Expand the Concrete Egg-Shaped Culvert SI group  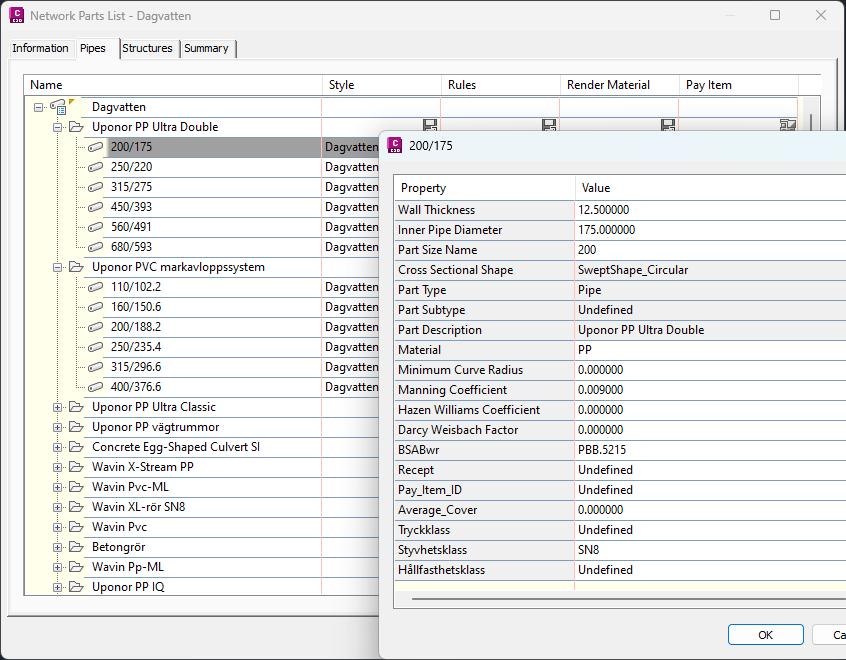[57, 447]
